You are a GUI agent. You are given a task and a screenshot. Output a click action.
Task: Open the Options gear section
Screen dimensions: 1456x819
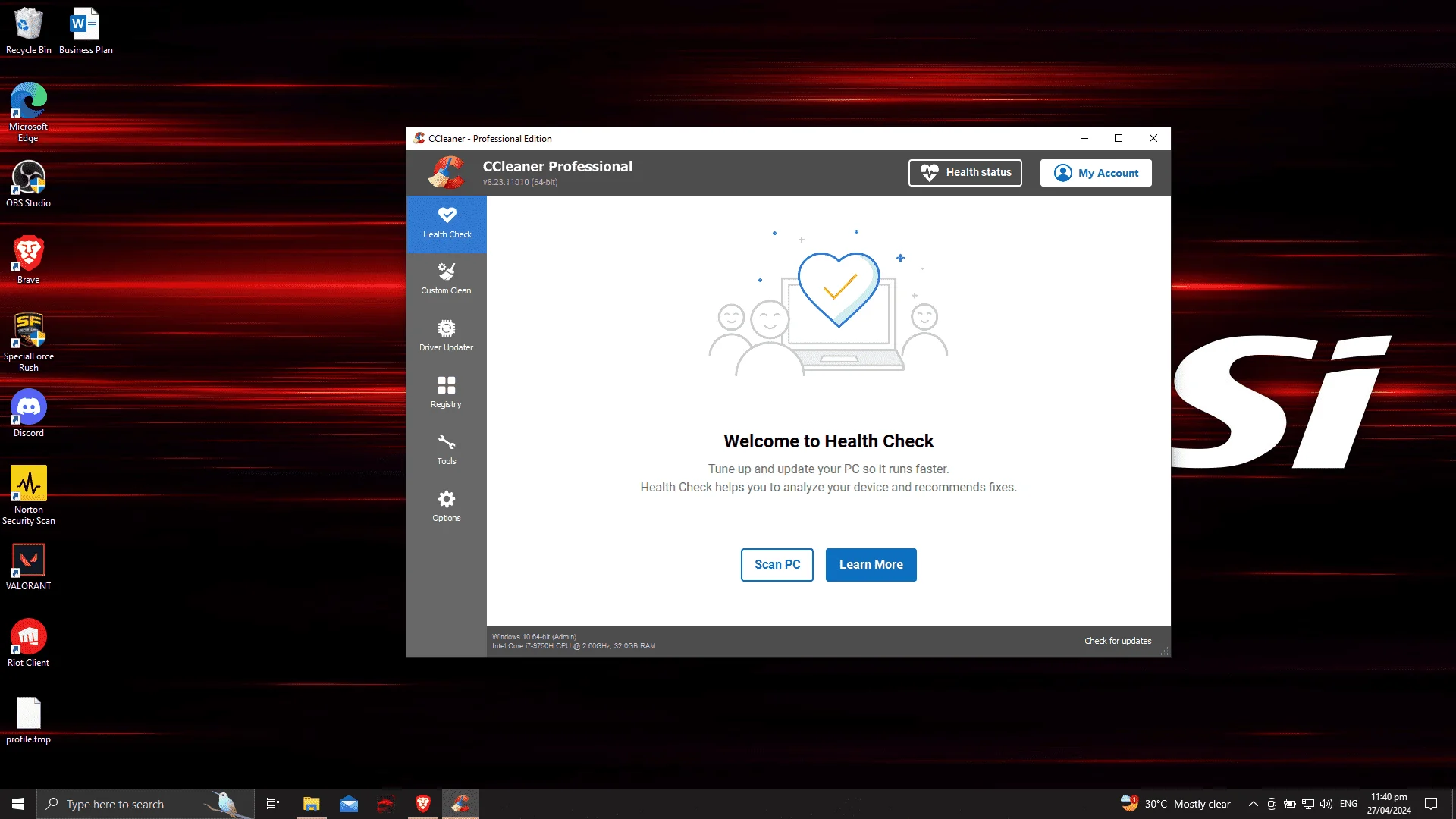point(447,507)
